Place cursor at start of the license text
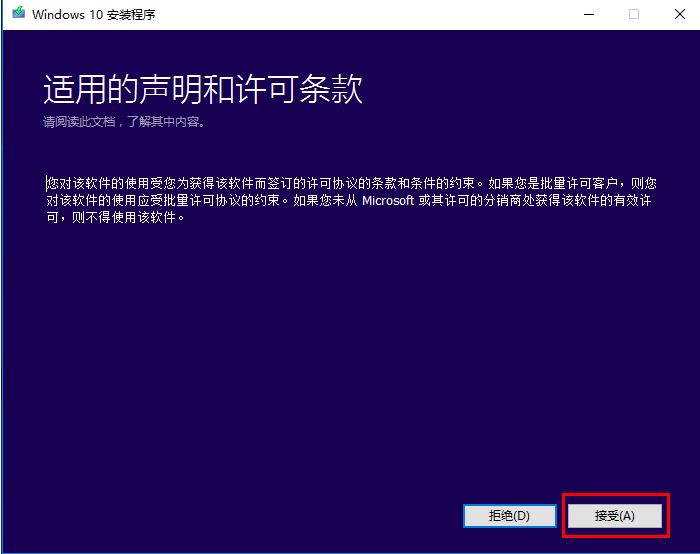 tap(47, 184)
